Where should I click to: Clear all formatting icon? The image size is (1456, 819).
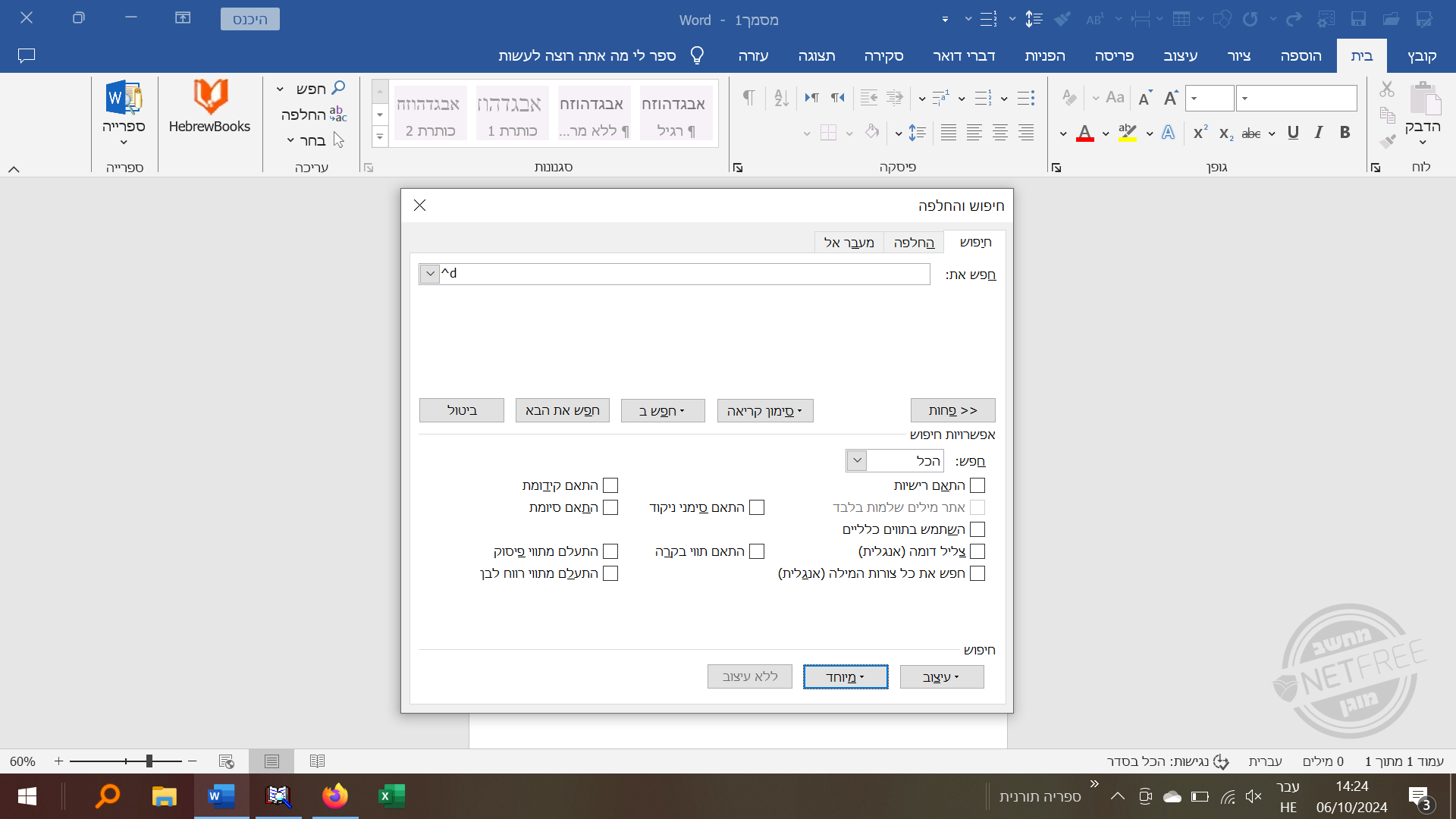point(1069,98)
